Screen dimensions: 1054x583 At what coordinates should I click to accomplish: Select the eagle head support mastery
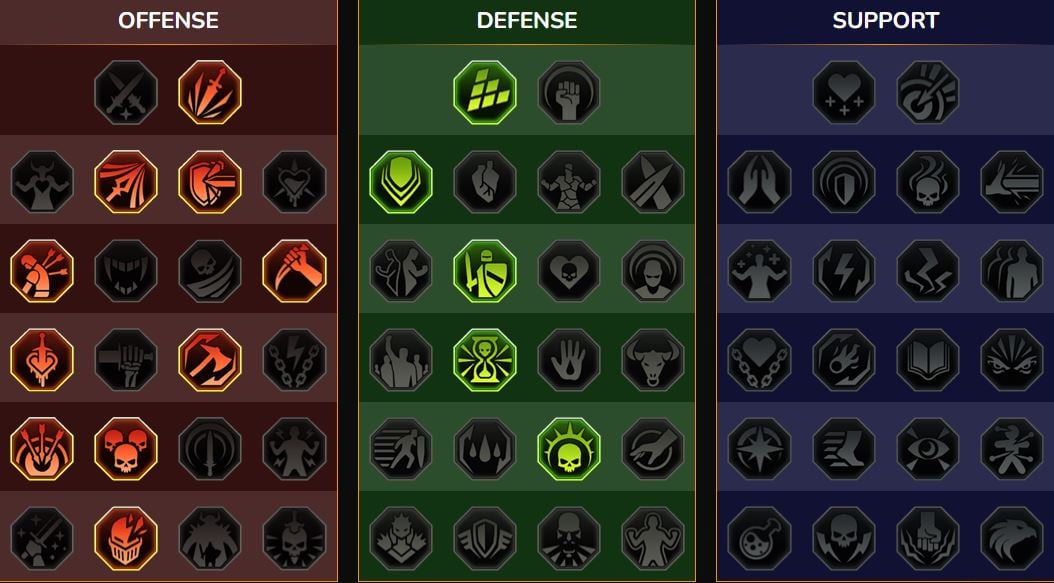click(x=1012, y=539)
